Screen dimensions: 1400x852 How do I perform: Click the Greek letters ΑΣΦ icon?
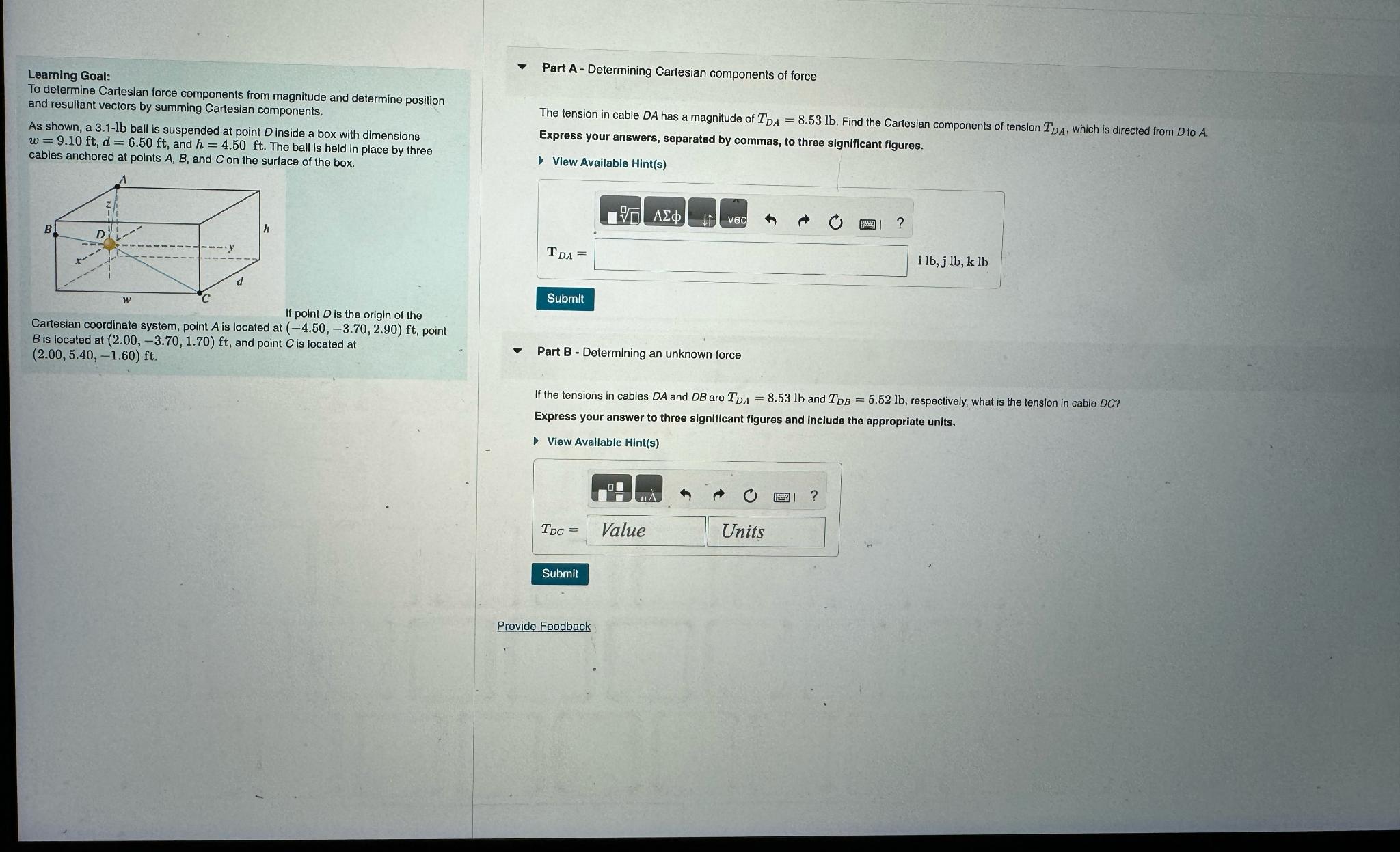click(671, 218)
